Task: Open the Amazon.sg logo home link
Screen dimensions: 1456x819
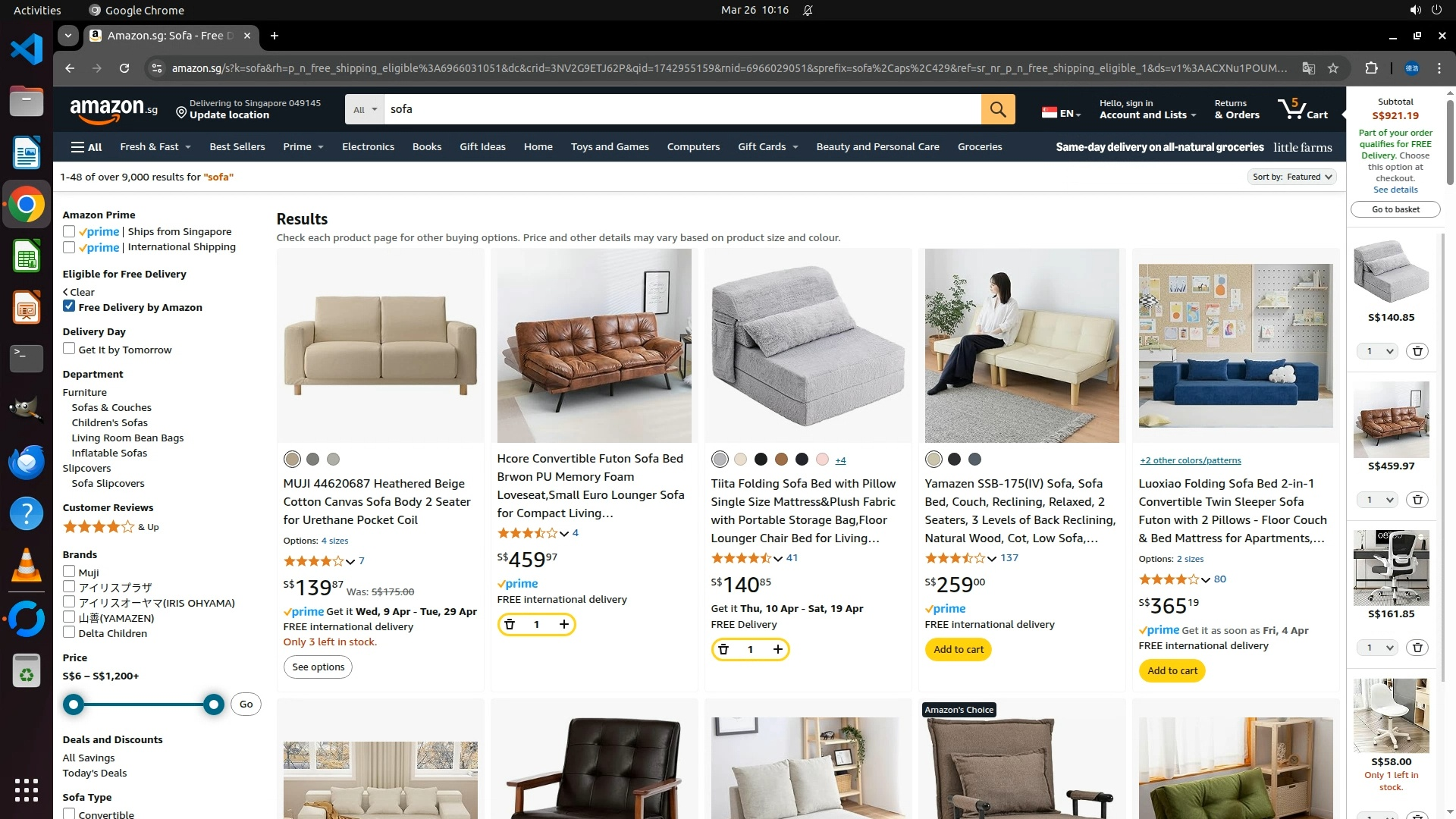Action: 114,110
